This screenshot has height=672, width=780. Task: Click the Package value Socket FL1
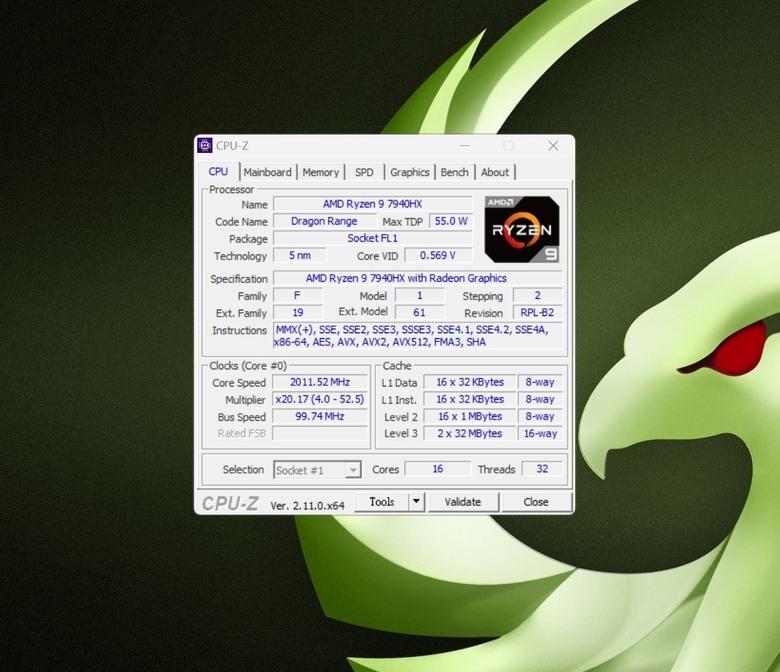click(x=373, y=238)
